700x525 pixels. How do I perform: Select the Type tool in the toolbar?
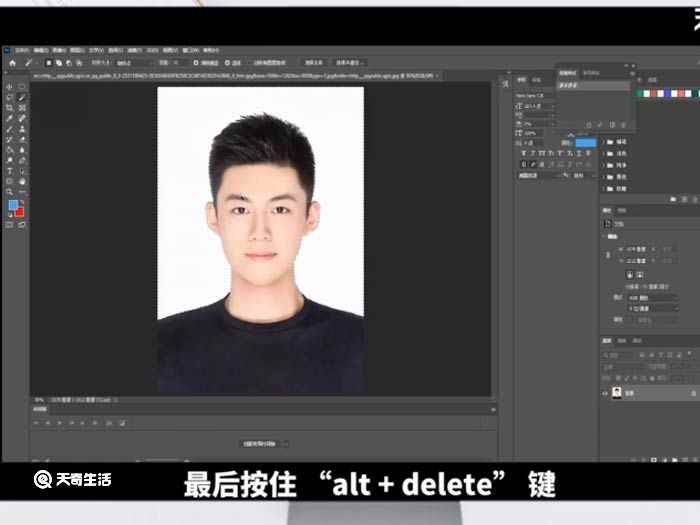click(10, 171)
